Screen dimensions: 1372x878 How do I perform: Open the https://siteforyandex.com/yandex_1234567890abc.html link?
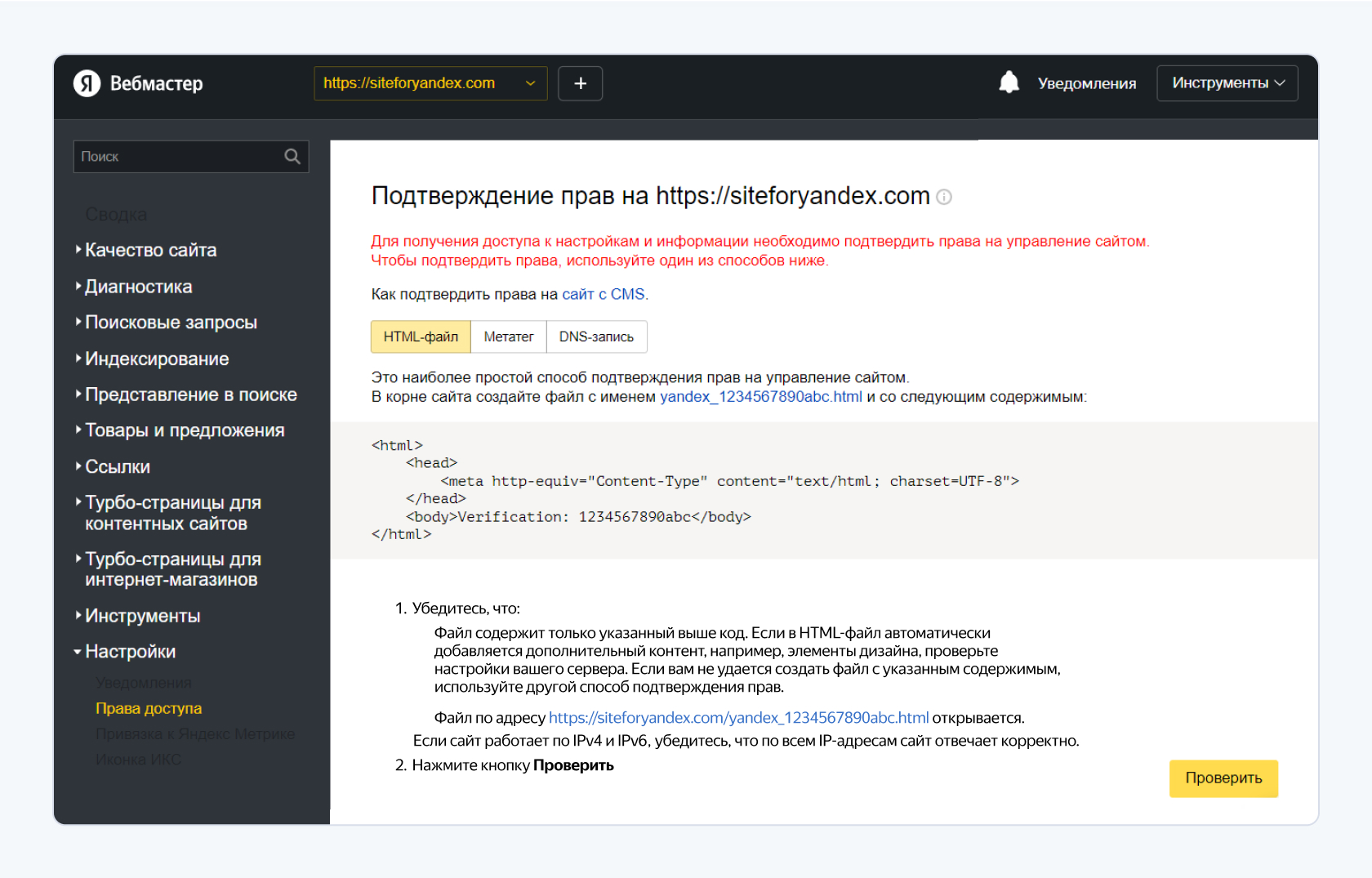tap(738, 718)
